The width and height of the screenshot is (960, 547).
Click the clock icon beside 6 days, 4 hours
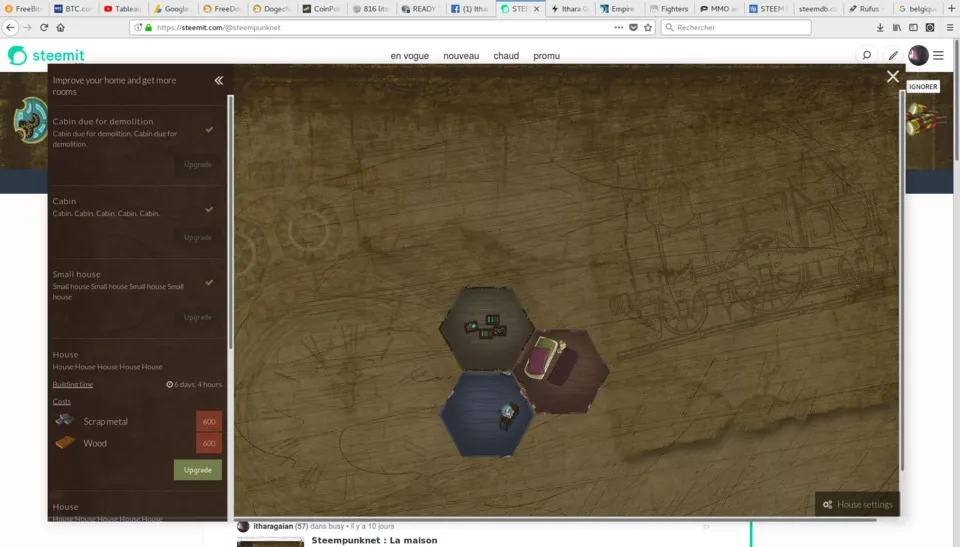point(170,385)
